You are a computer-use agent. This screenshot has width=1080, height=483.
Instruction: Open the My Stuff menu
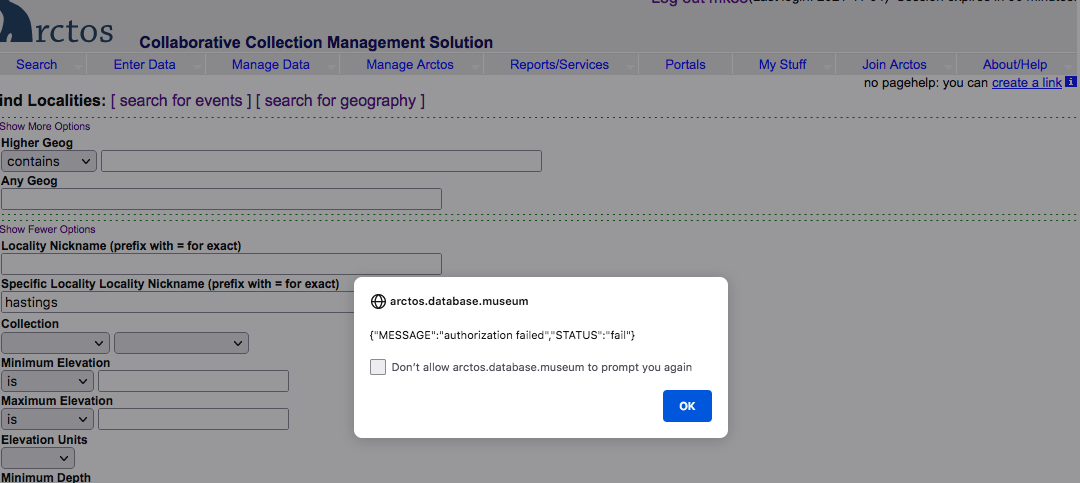(x=782, y=65)
